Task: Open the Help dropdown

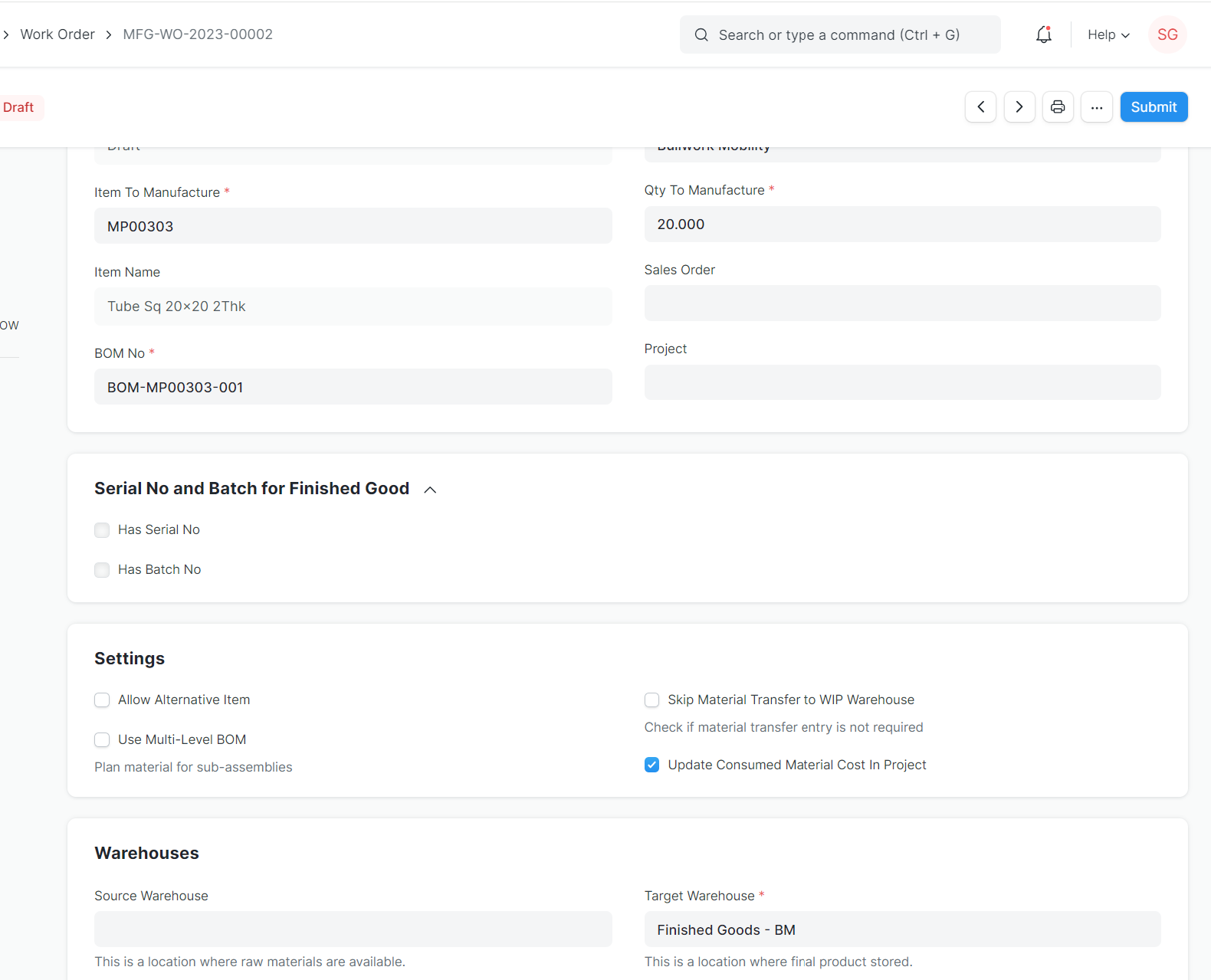Action: [x=1108, y=34]
